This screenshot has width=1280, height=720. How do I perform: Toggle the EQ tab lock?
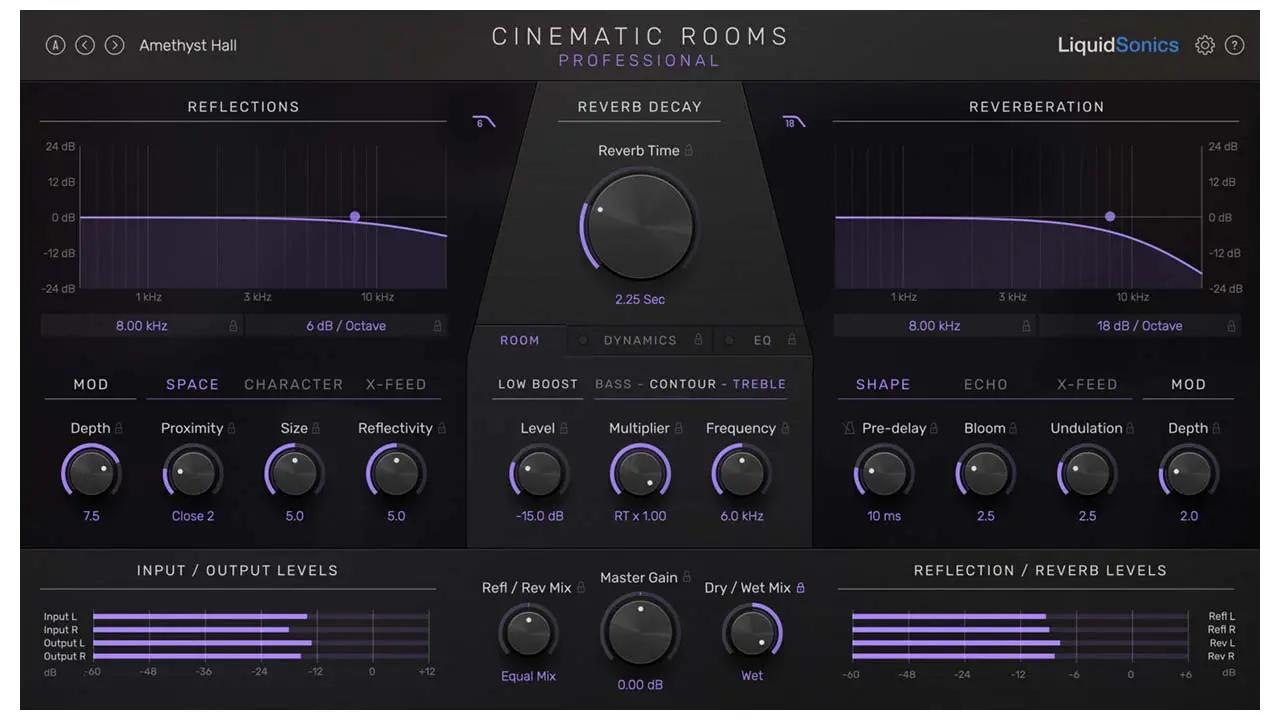[792, 340]
